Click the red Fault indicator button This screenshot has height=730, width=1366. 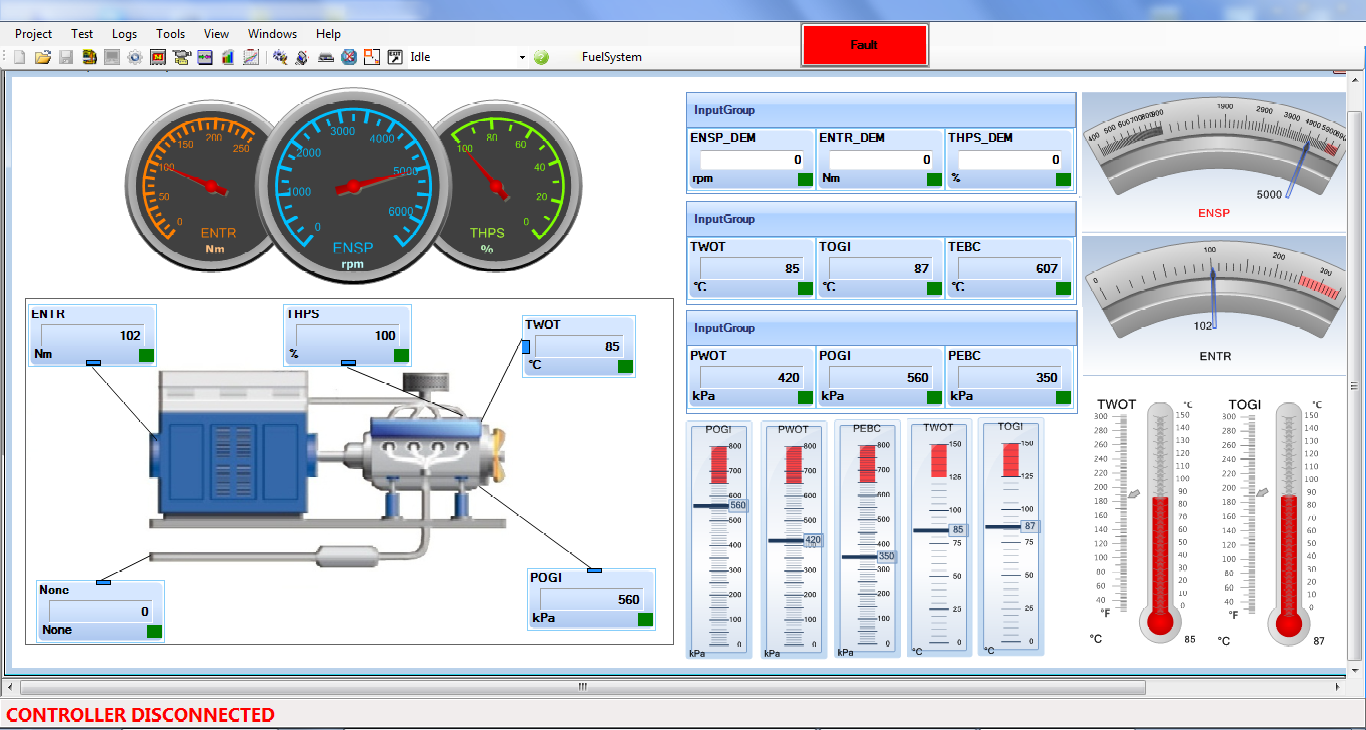[865, 45]
